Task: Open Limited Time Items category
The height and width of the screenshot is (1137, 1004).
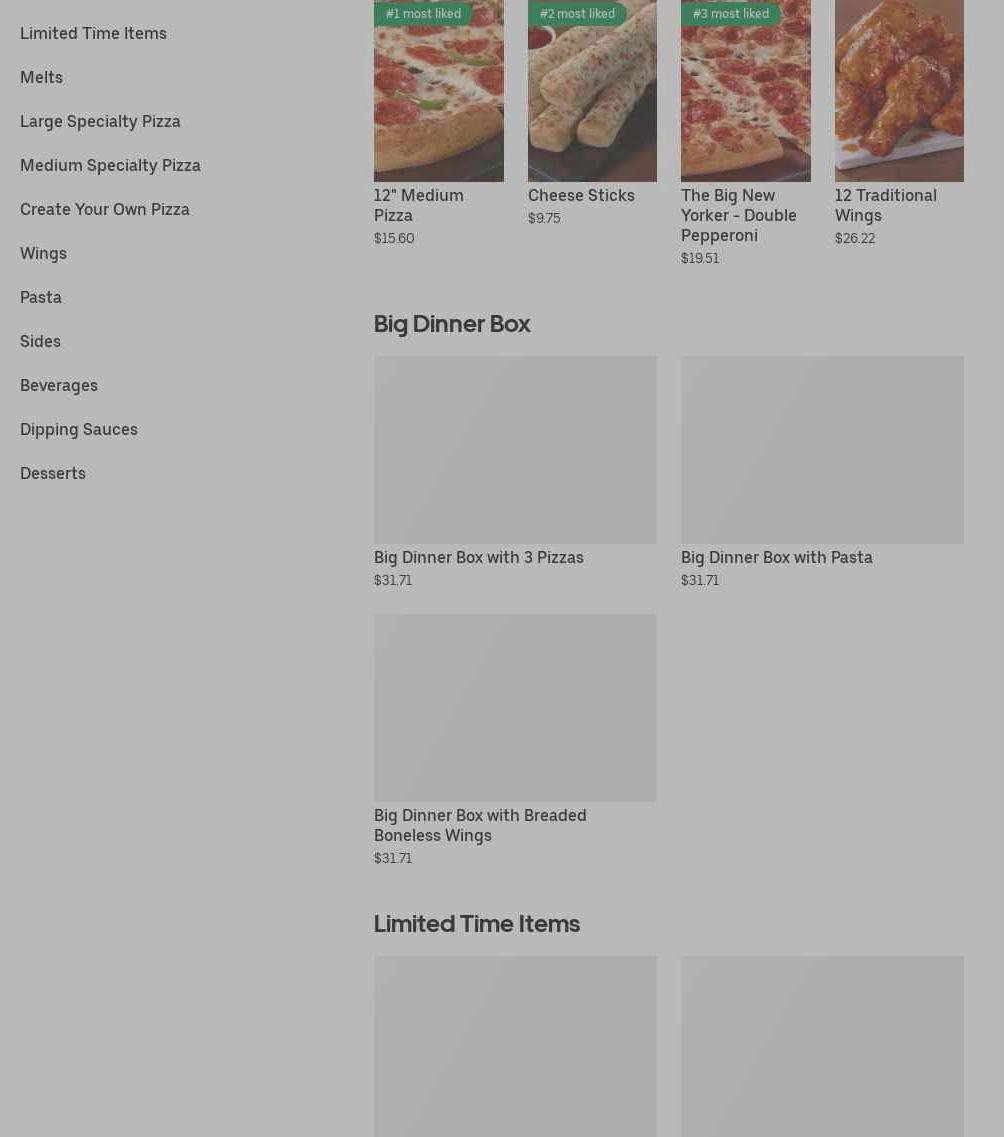Action: pyautogui.click(x=93, y=33)
